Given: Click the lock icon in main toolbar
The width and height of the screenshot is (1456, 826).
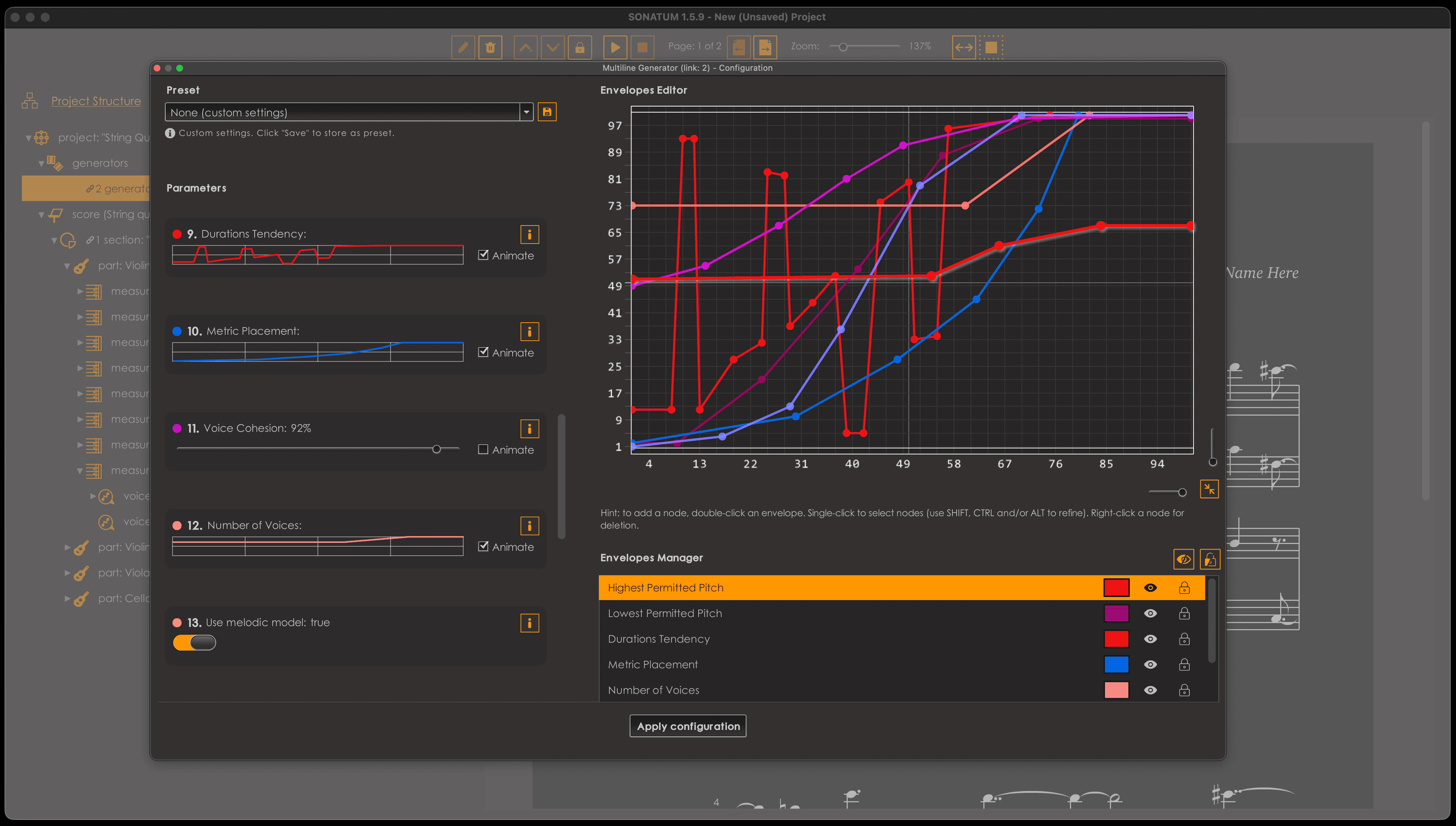Looking at the screenshot, I should click(x=580, y=47).
